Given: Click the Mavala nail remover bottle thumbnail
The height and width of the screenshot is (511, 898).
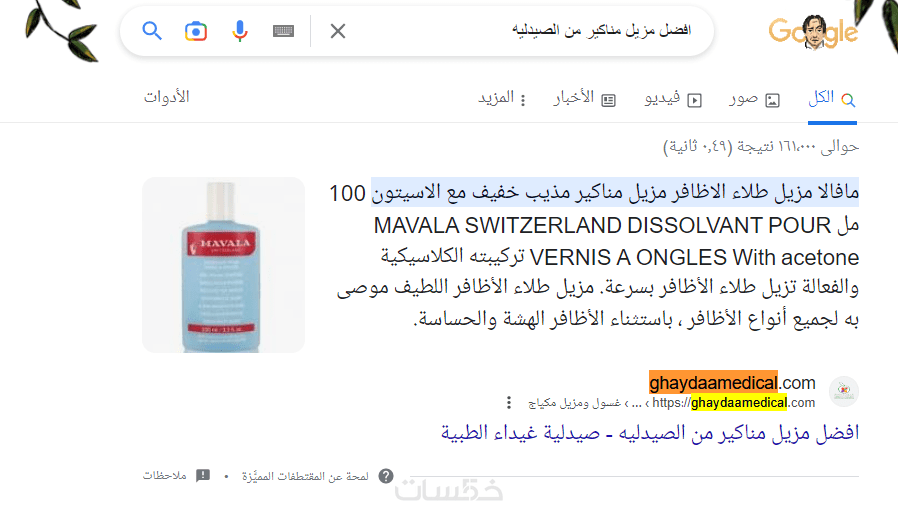Looking at the screenshot, I should tap(223, 265).
